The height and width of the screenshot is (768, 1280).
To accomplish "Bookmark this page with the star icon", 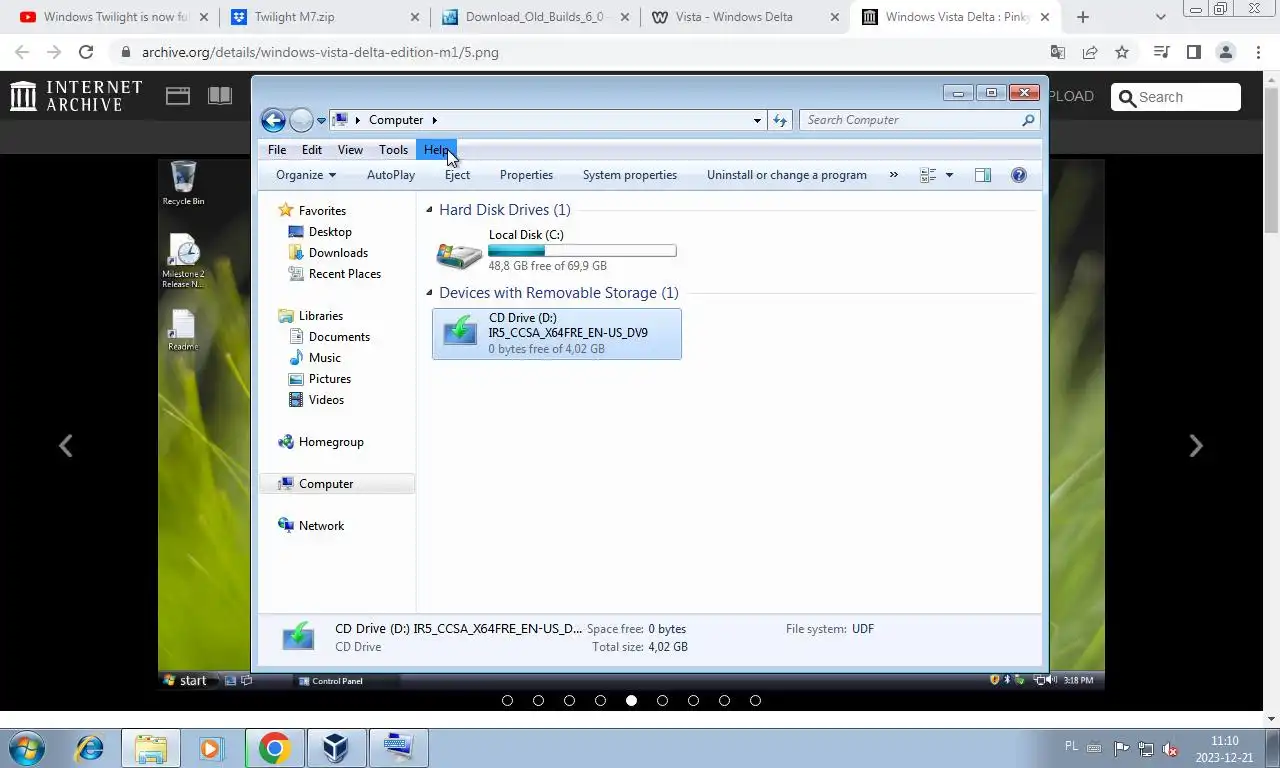I will click(x=1122, y=52).
